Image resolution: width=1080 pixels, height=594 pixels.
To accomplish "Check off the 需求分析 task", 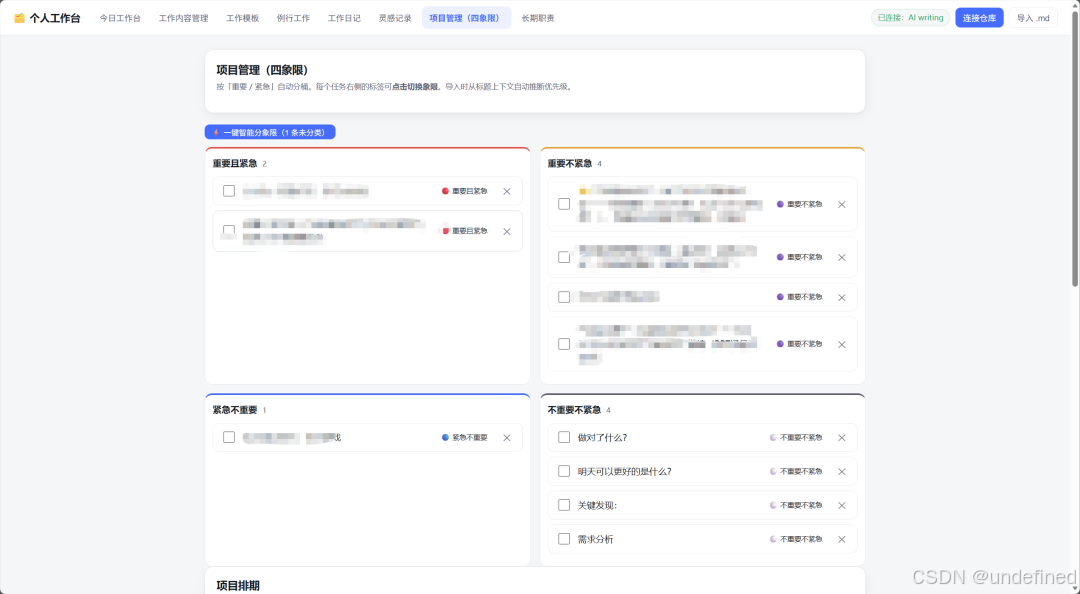I will point(564,539).
